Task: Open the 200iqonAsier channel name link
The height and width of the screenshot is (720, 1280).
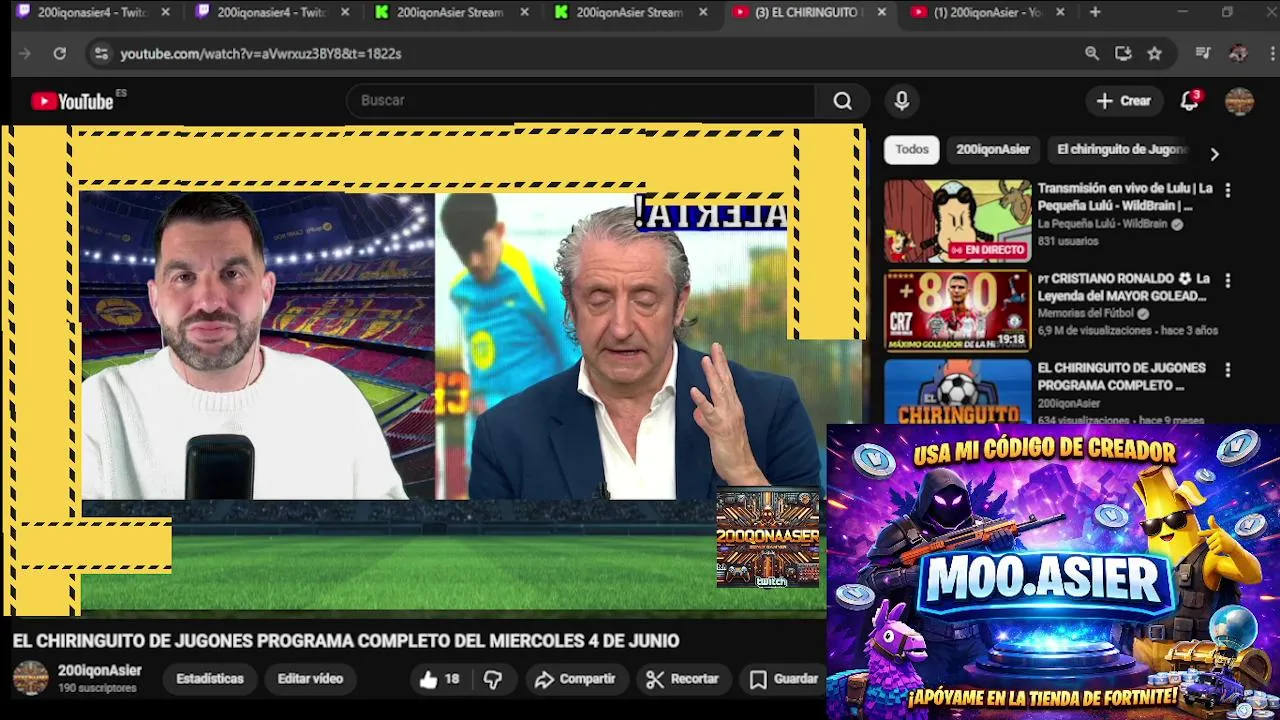Action: pos(99,671)
